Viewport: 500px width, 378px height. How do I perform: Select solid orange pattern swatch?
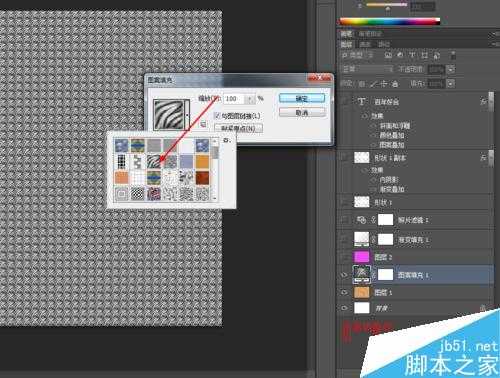pyautogui.click(x=202, y=161)
